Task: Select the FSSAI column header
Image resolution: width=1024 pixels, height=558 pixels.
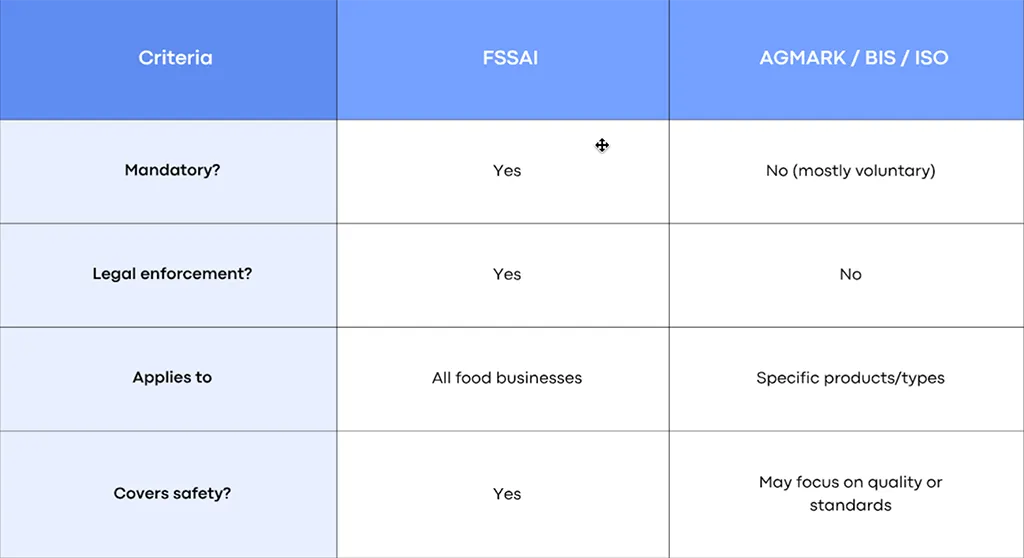Action: pyautogui.click(x=510, y=58)
